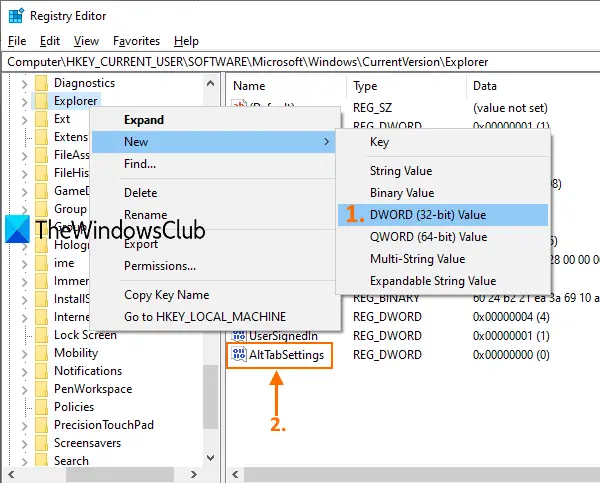Select the Mobility folder icon
This screenshot has width=600, height=483.
tap(41, 353)
